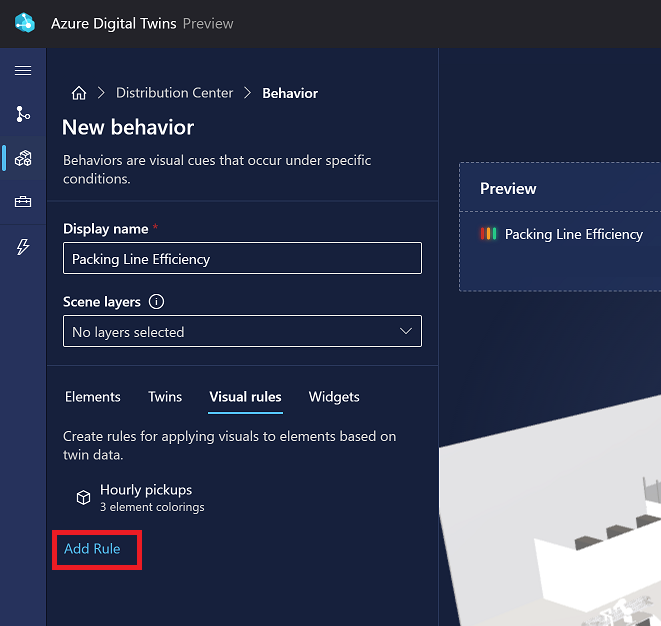This screenshot has height=626, width=661.
Task: Open the hamburger navigation menu
Action: pyautogui.click(x=23, y=70)
